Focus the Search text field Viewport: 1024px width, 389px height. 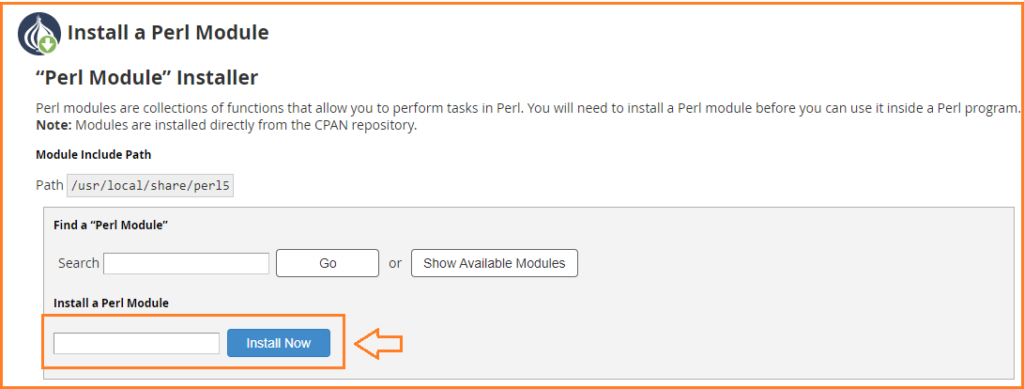pyautogui.click(x=186, y=264)
